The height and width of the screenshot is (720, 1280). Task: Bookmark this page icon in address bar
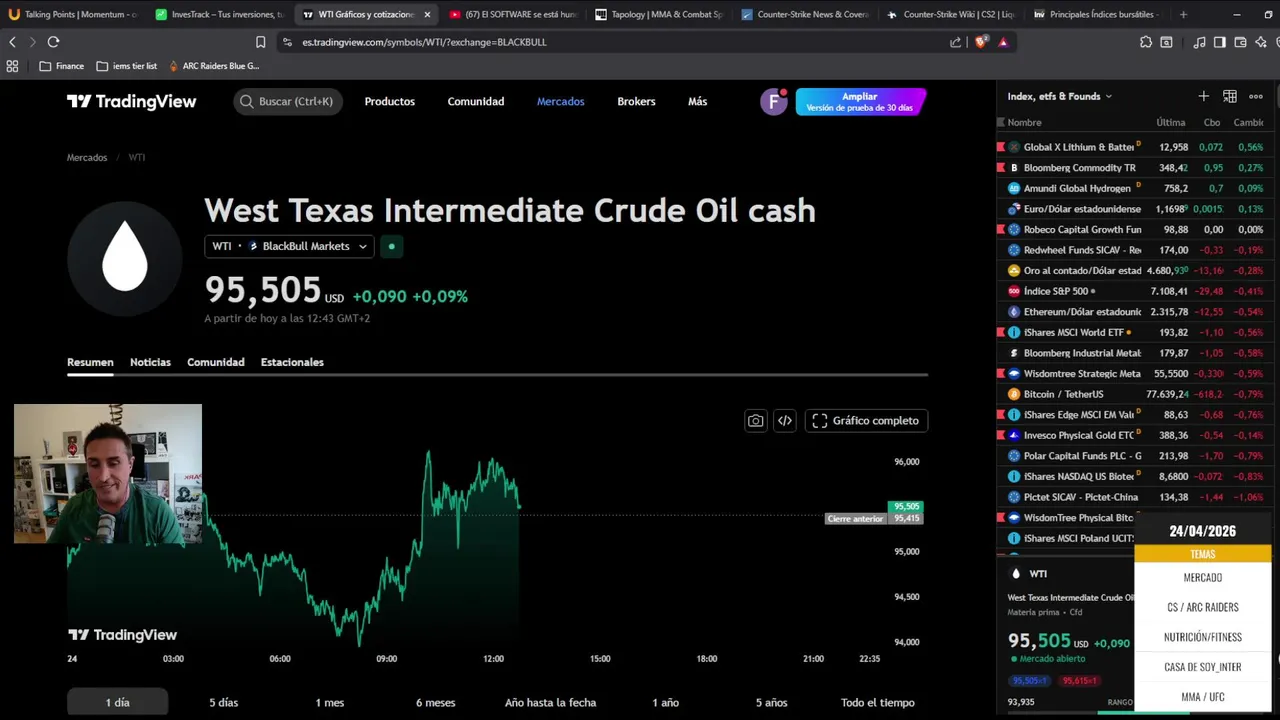coord(261,42)
